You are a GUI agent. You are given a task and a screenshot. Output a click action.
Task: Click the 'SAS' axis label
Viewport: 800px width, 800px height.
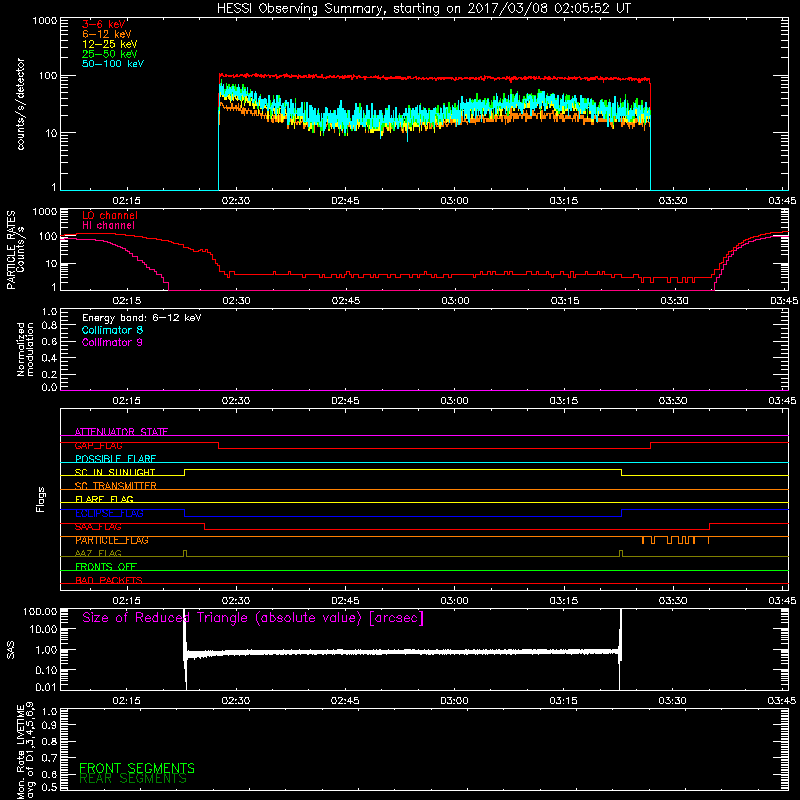(11, 650)
